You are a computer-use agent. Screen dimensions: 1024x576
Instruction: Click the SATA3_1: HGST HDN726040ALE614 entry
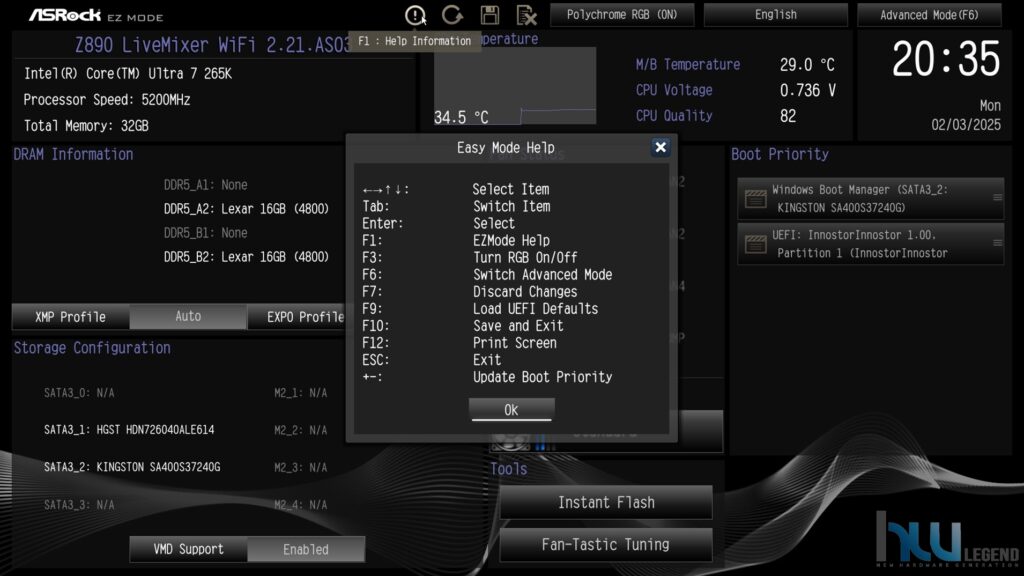[x=129, y=430]
